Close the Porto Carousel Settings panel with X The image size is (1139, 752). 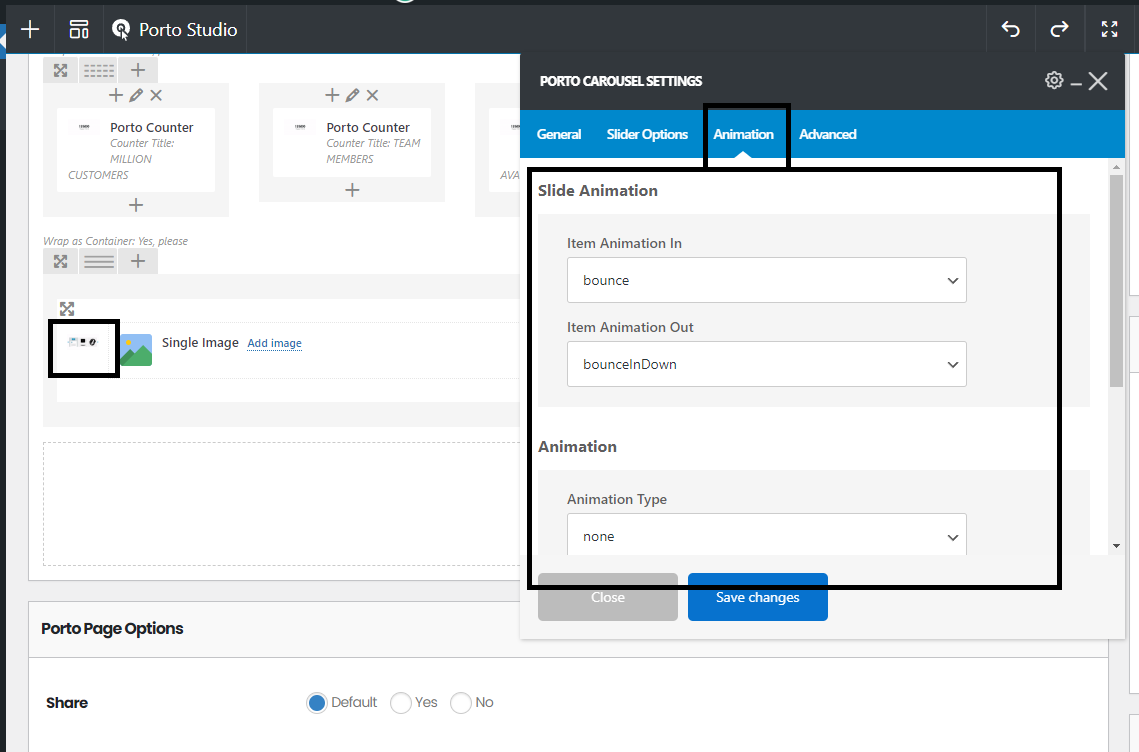pyautogui.click(x=1098, y=81)
